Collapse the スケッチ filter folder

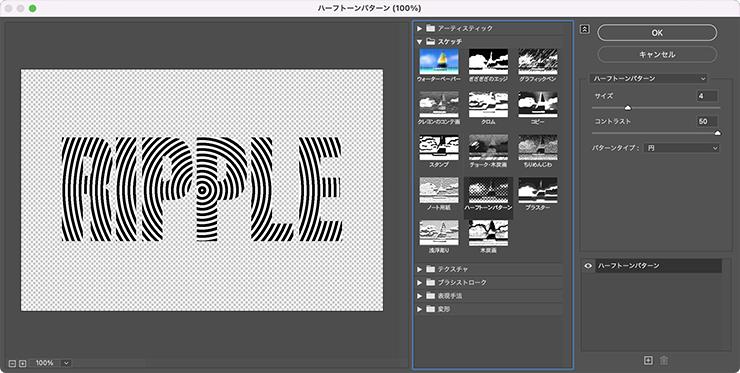(419, 42)
